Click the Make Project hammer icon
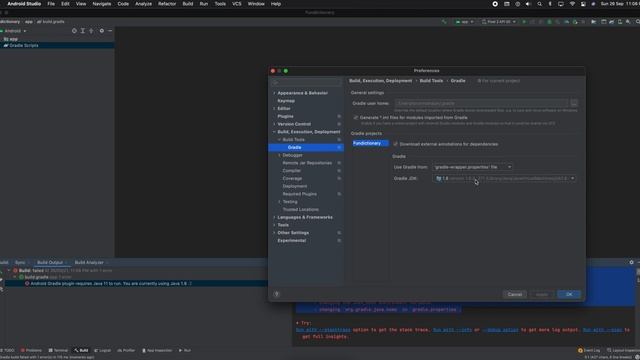 (444, 22)
